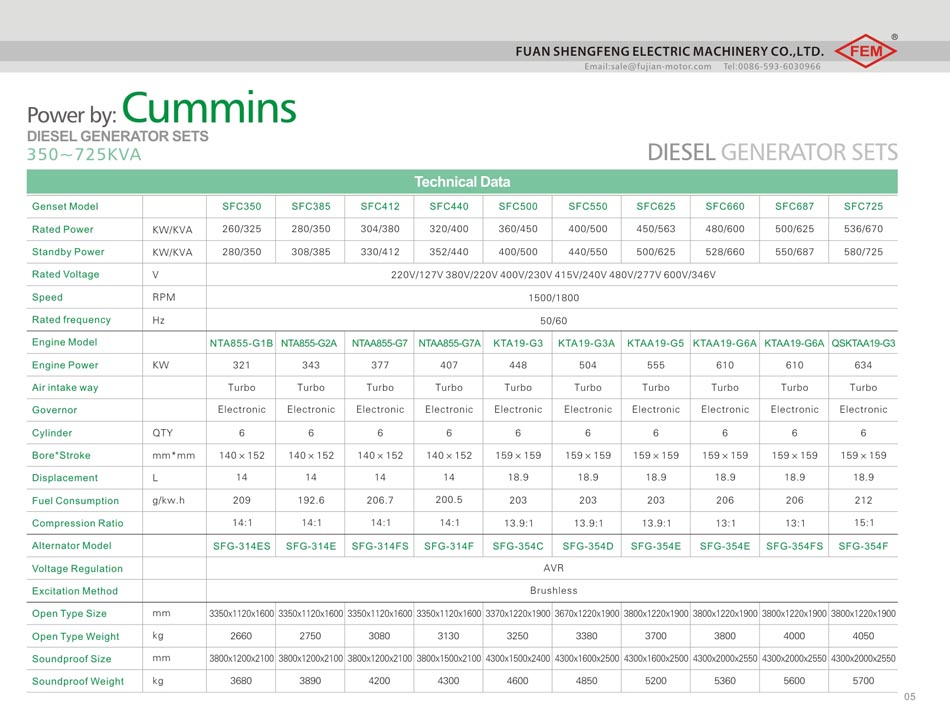Click the voltage regulation value AVR
Image resolution: width=950 pixels, height=717 pixels.
pyautogui.click(x=553, y=568)
